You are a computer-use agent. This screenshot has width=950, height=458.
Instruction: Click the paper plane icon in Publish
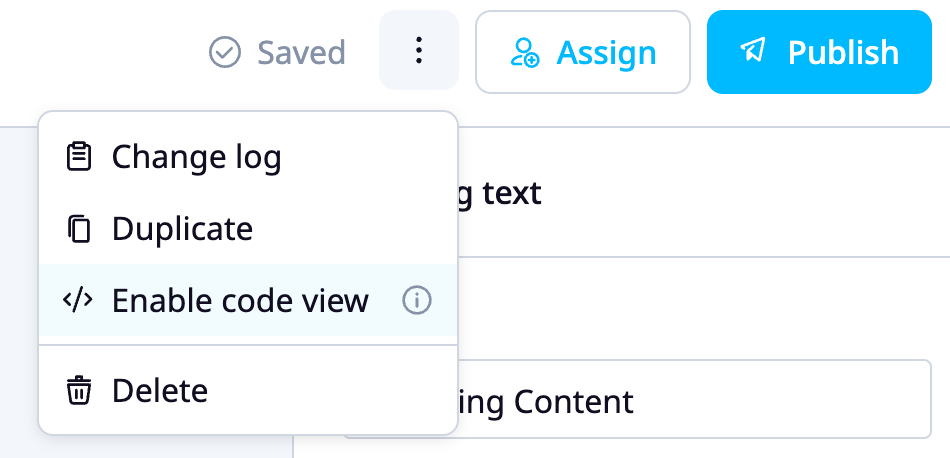(753, 50)
